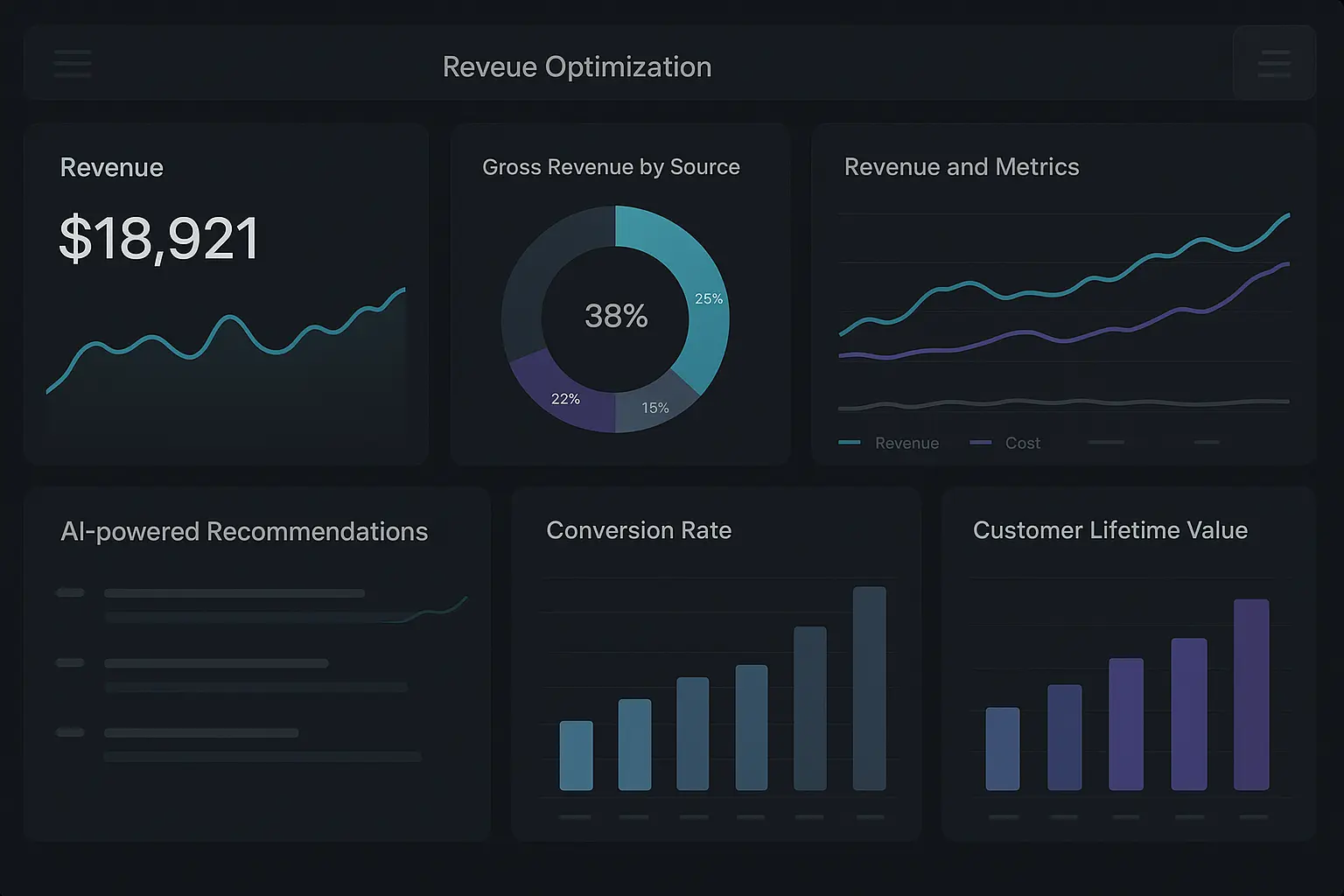This screenshot has width=1344, height=896.
Task: Click the 38% value in the donut center
Action: tap(616, 316)
